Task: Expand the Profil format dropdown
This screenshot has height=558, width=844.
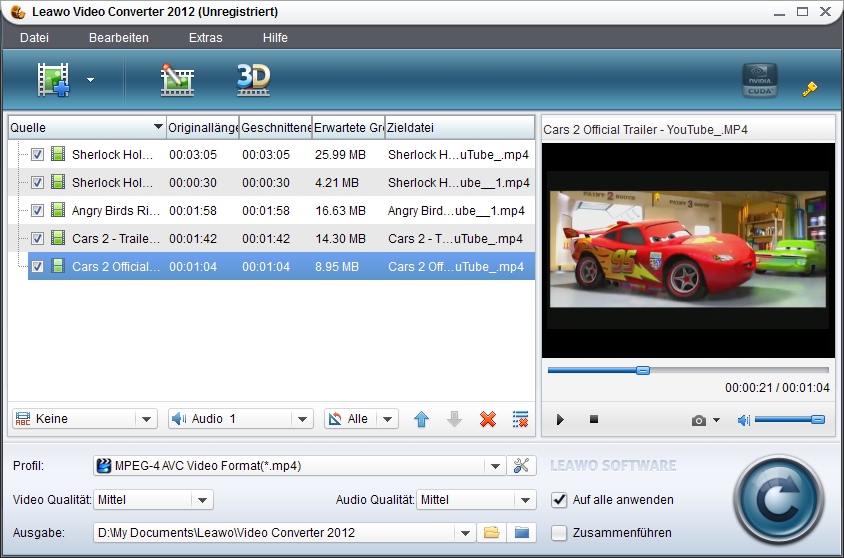Action: click(494, 466)
